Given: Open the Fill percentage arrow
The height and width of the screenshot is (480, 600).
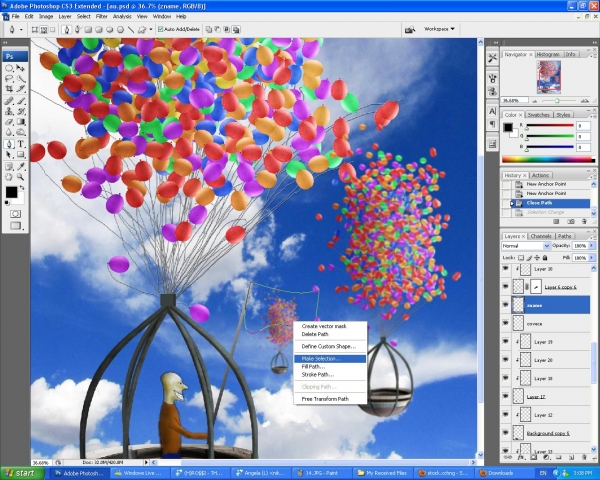Looking at the screenshot, I should [x=592, y=258].
